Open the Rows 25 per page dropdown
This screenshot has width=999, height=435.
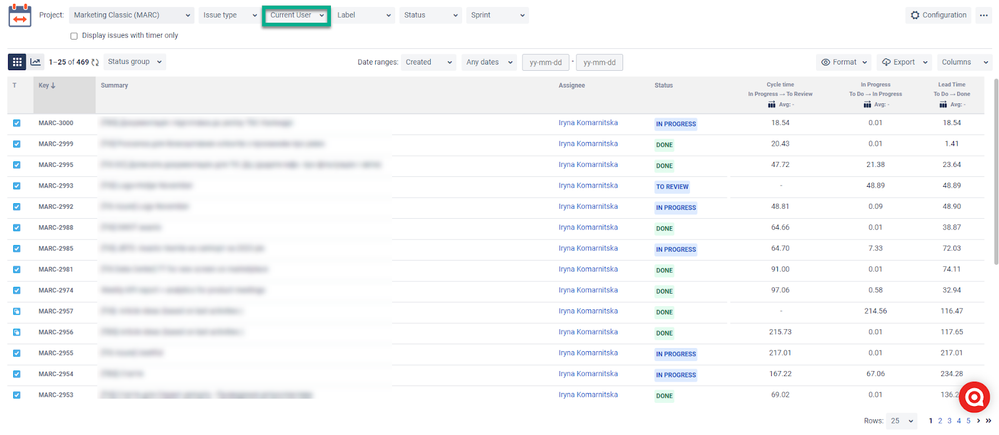[901, 421]
